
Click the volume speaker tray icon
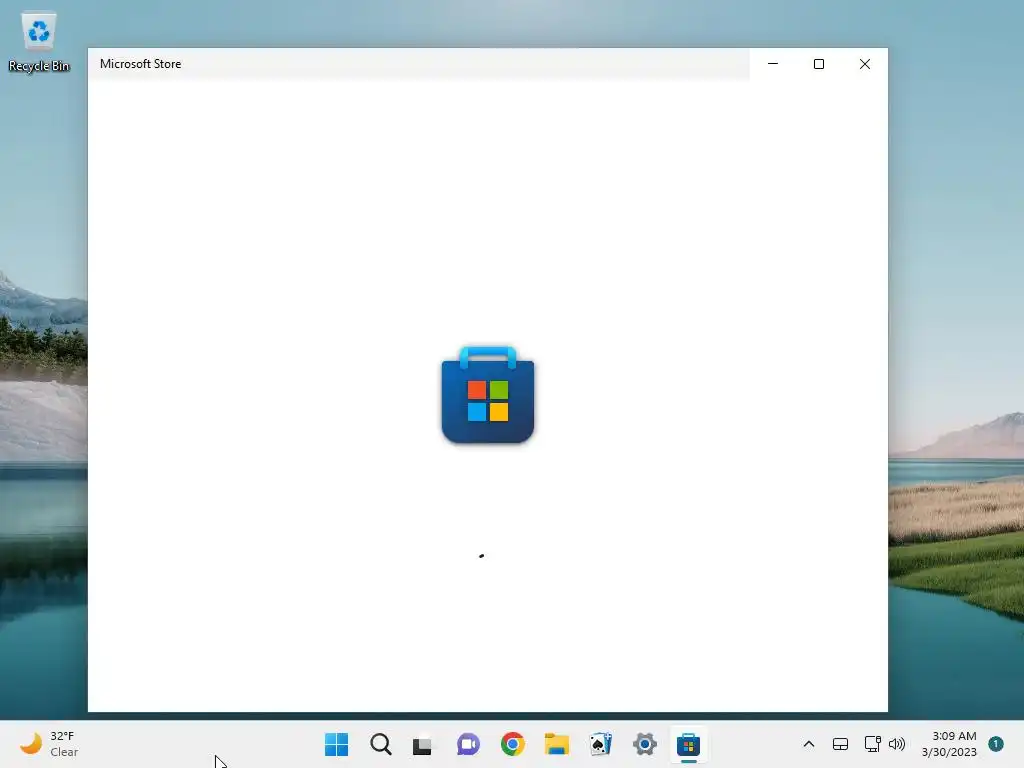coord(897,744)
